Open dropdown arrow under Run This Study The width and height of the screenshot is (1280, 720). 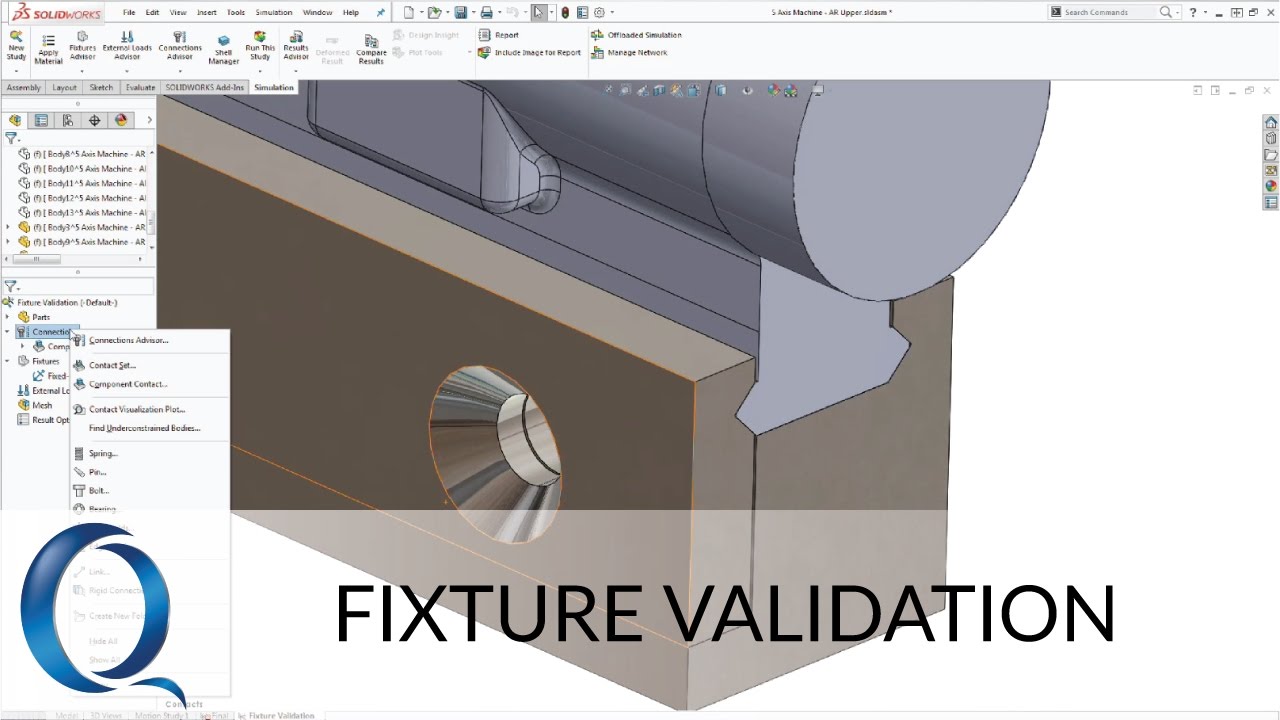[260, 71]
